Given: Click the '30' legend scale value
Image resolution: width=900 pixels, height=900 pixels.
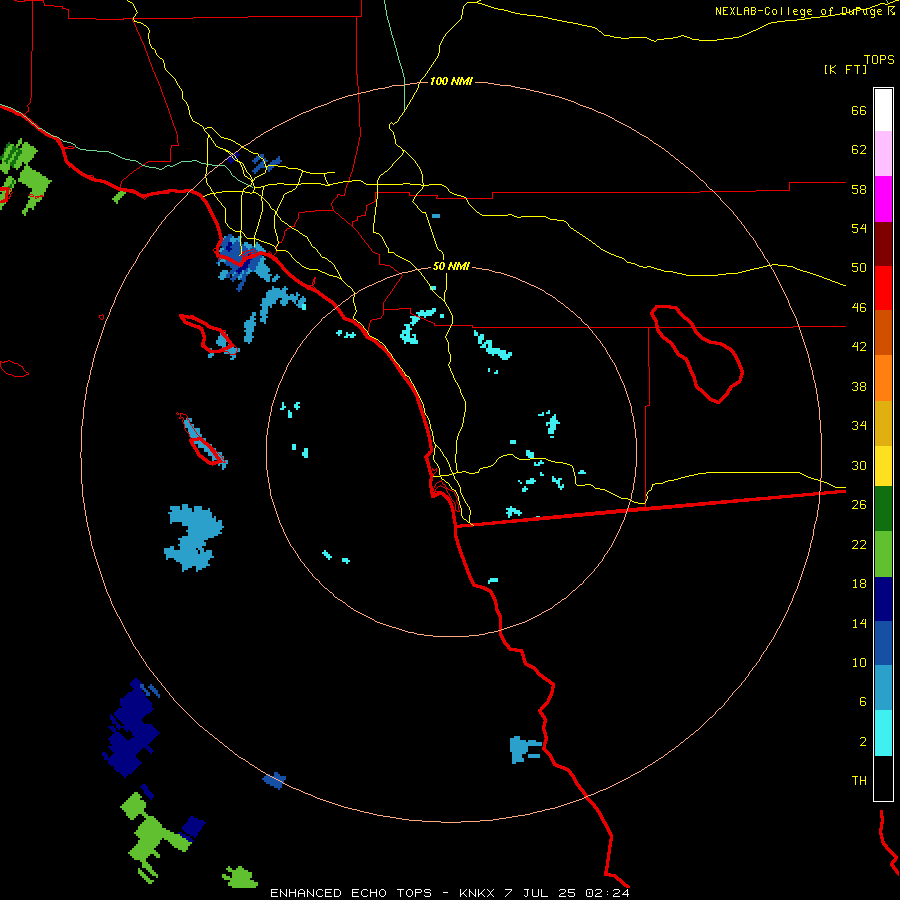Looking at the screenshot, I should (859, 465).
